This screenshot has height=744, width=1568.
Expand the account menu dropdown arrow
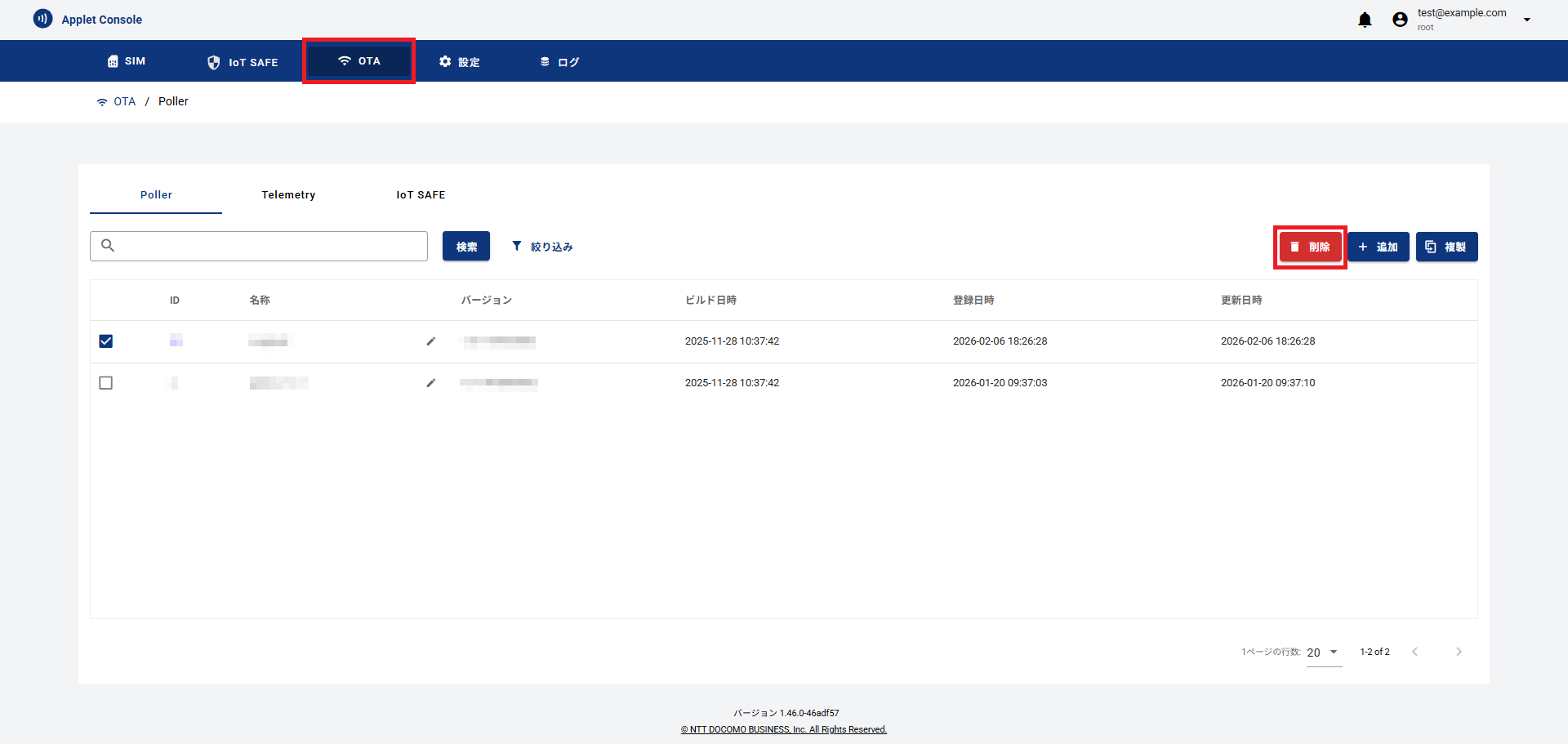click(x=1526, y=20)
